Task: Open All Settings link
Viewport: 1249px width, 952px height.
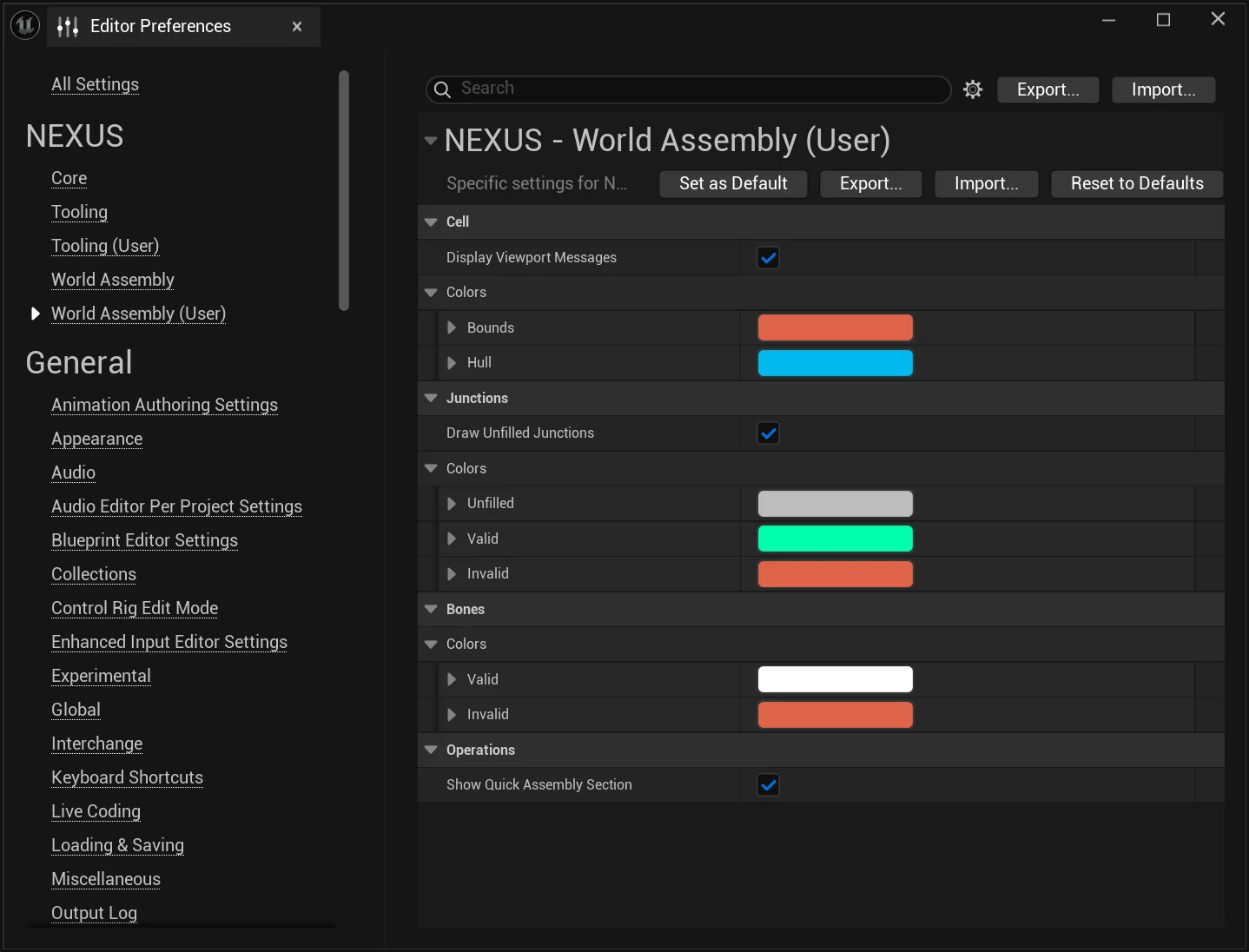Action: [x=95, y=84]
